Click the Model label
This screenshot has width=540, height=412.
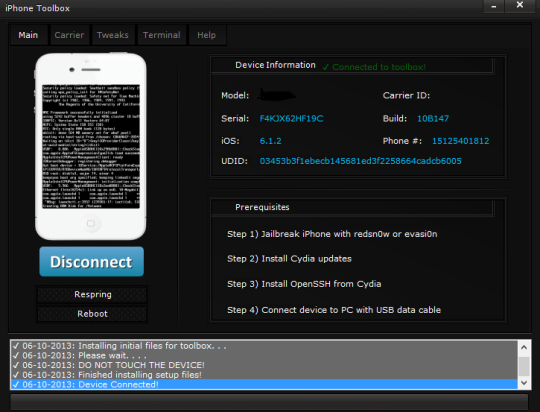(235, 96)
